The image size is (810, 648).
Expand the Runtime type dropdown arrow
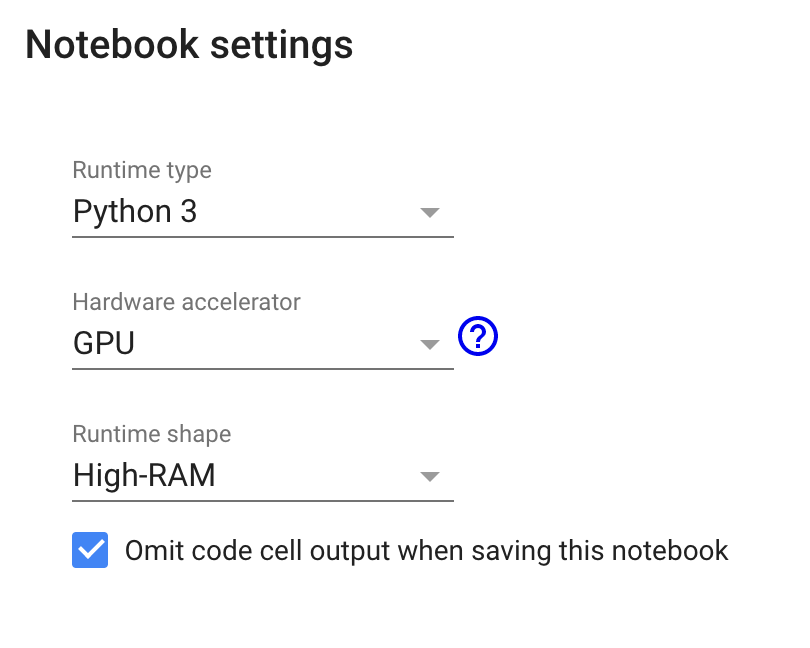(430, 212)
